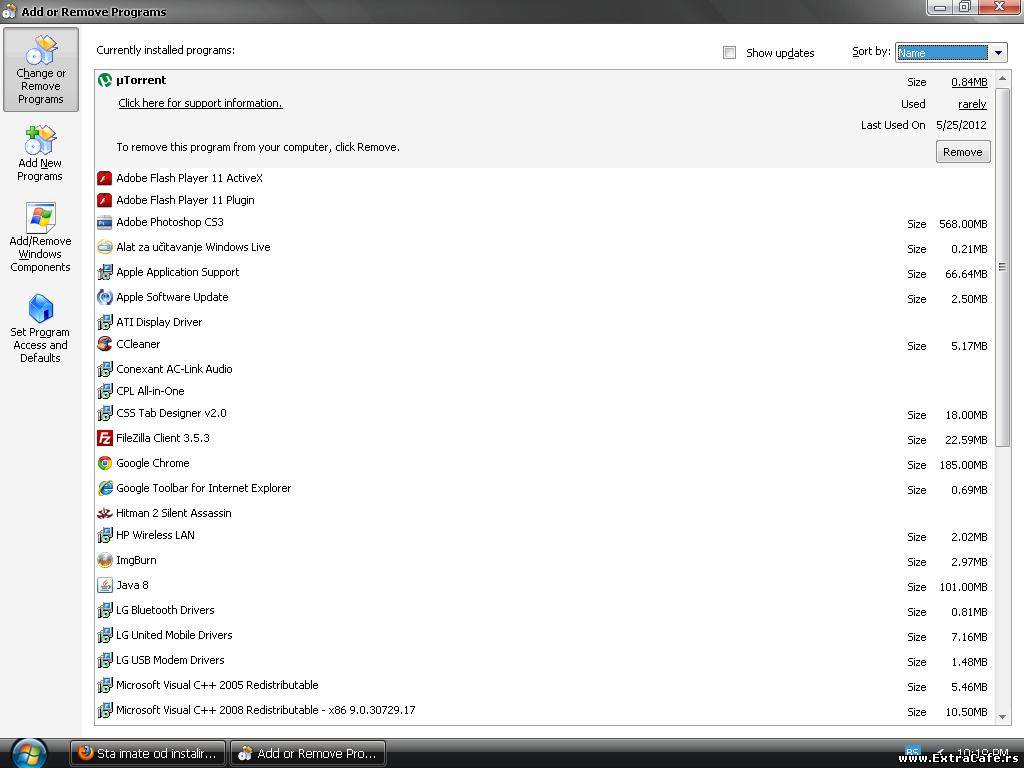
Task: Click the LG United Mobile Drivers icon
Action: pos(104,635)
